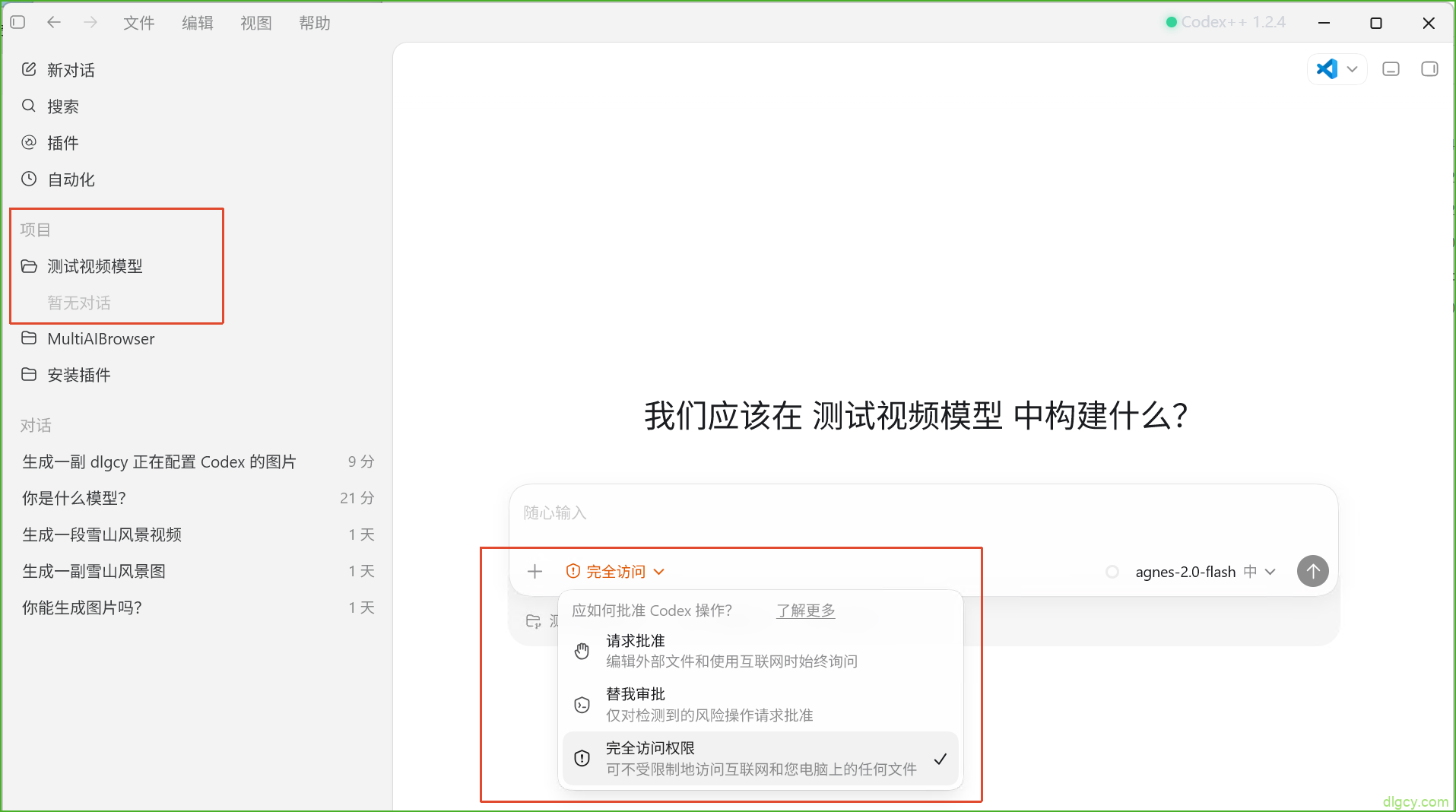The image size is (1456, 812).
Task: Toggle the sidebar panel icon
Action: pos(17,23)
